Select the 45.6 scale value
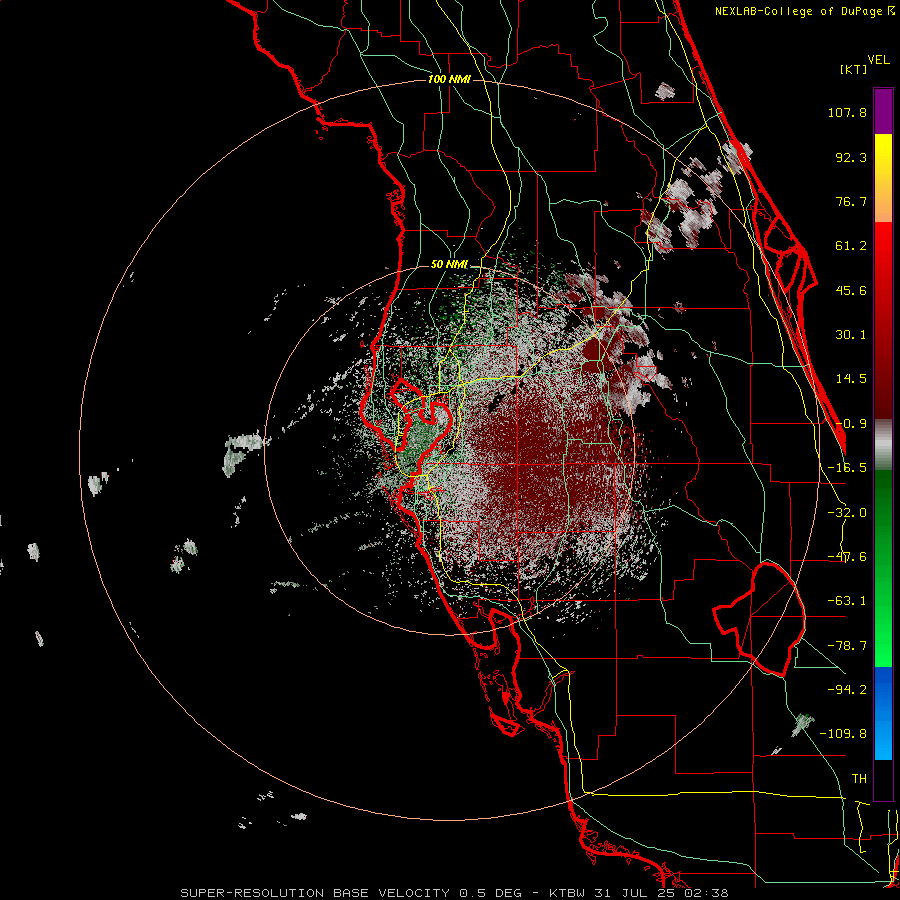900x900 pixels. [851, 290]
